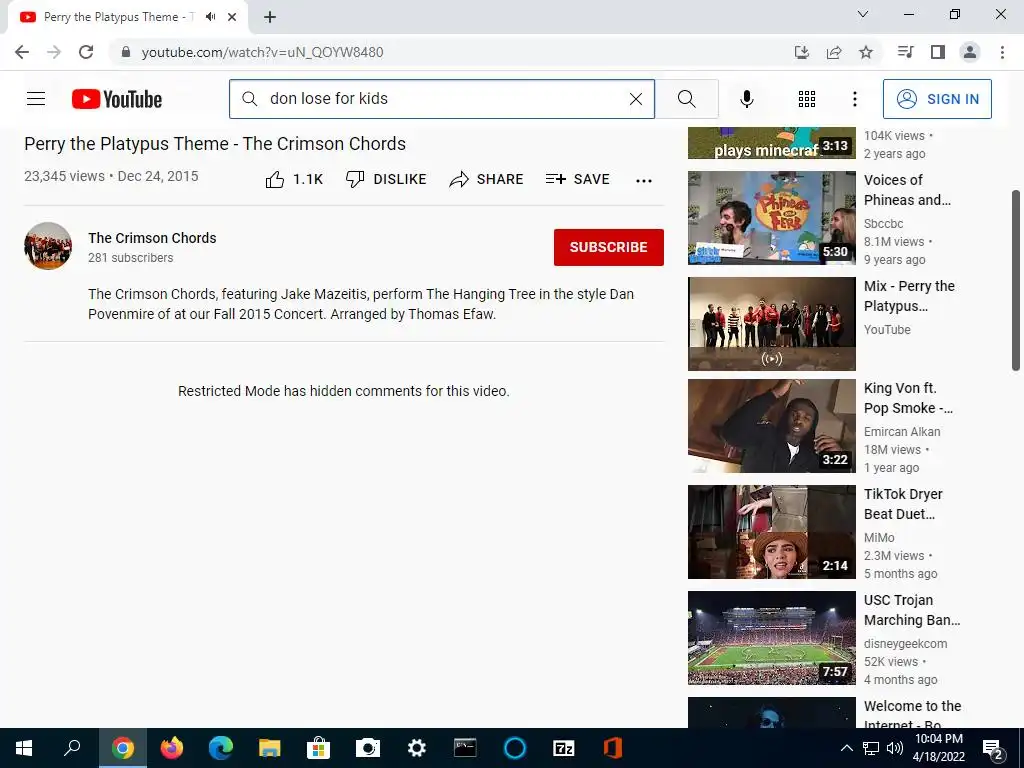Open File Explorer from the taskbar
This screenshot has width=1024, height=768.
269,748
